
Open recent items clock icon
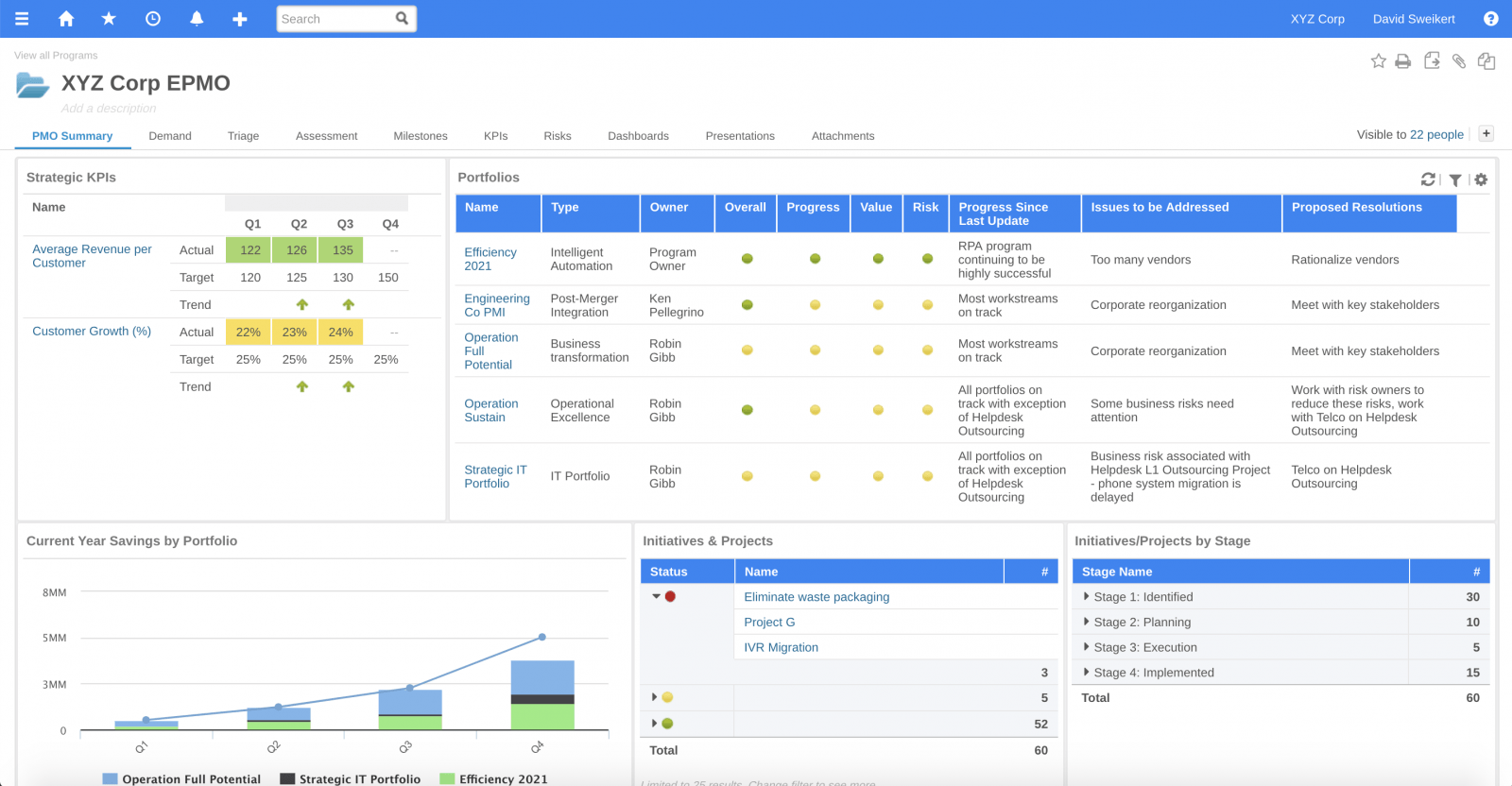tap(153, 19)
